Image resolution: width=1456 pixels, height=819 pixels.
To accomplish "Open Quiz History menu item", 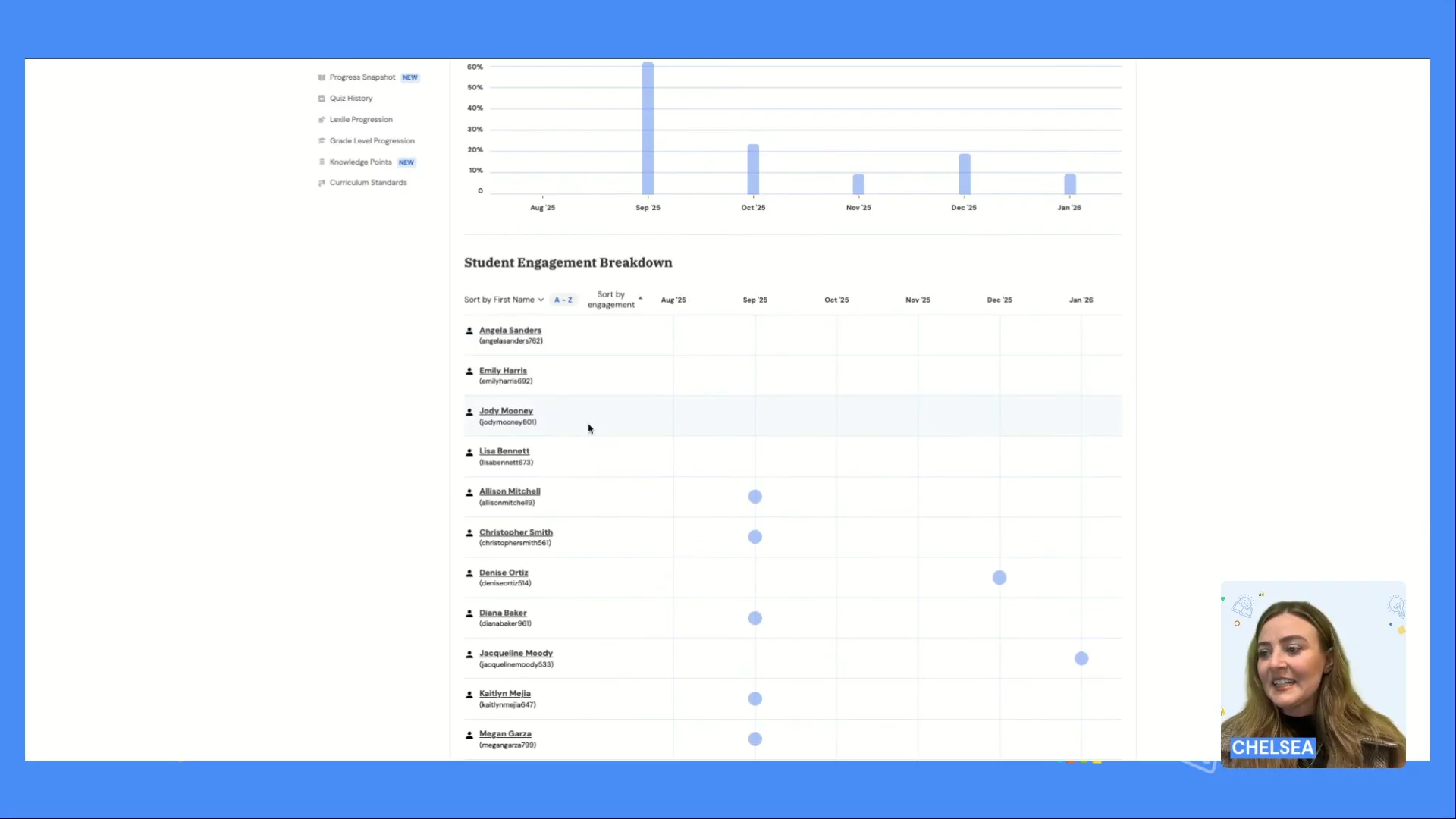I will point(350,99).
